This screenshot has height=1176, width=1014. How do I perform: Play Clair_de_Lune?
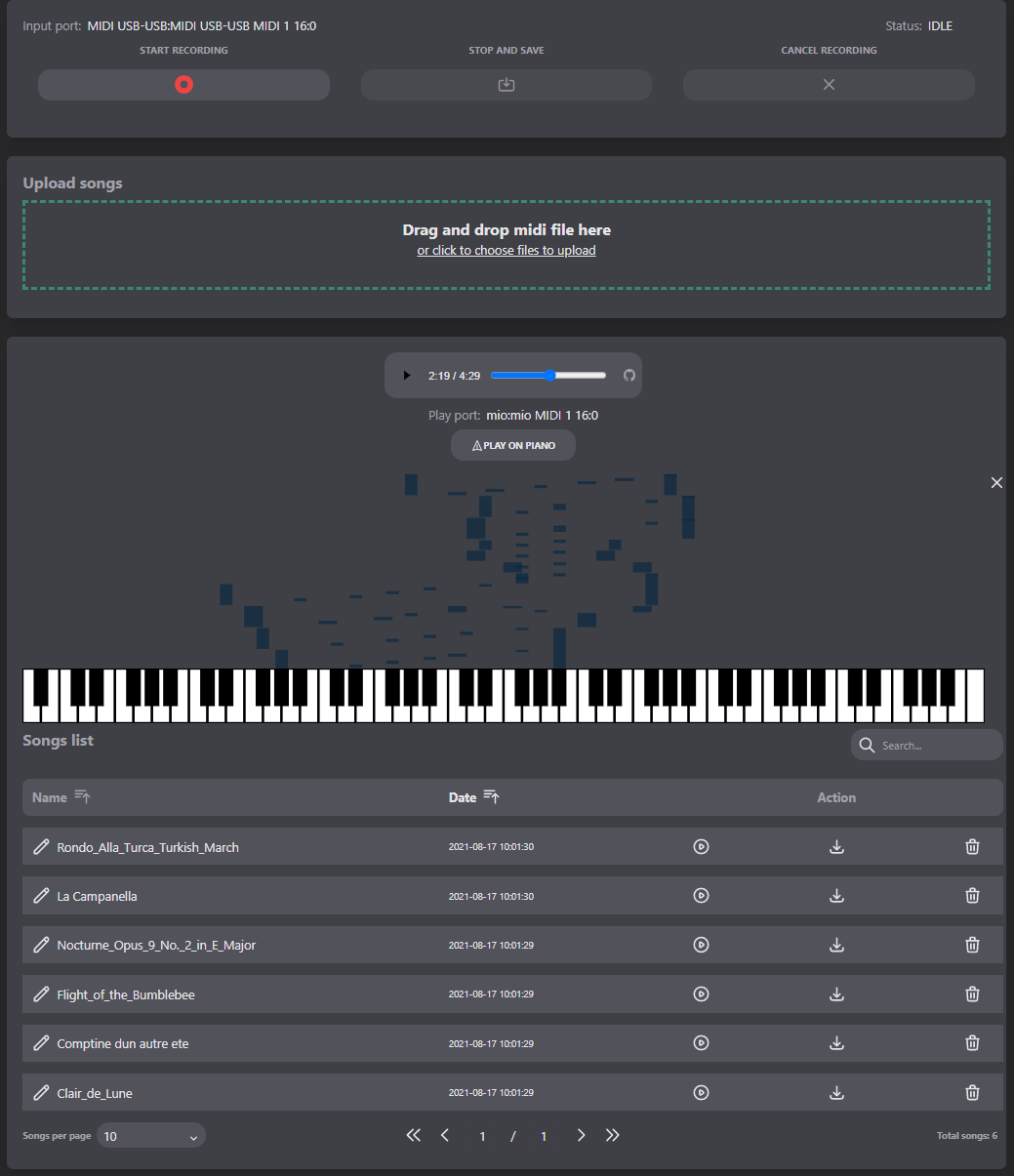pos(701,1092)
